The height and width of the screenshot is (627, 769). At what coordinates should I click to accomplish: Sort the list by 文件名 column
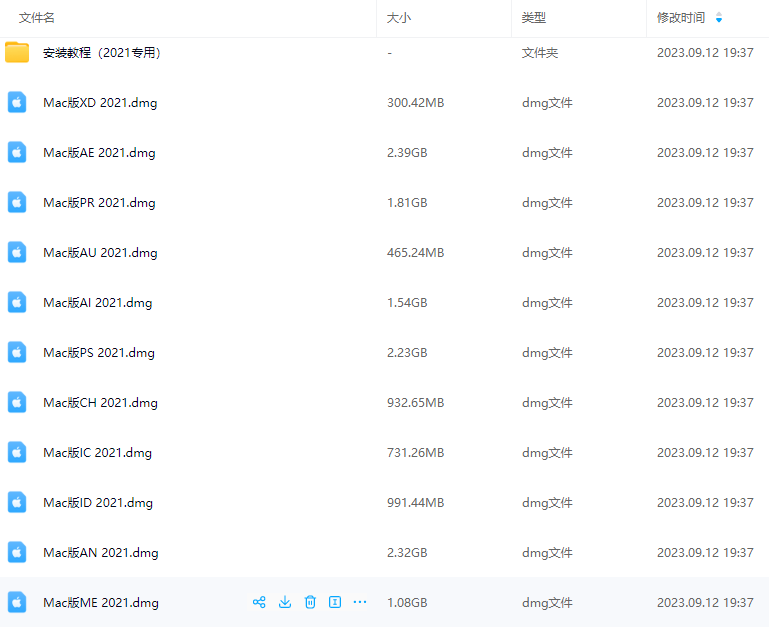[x=37, y=18]
